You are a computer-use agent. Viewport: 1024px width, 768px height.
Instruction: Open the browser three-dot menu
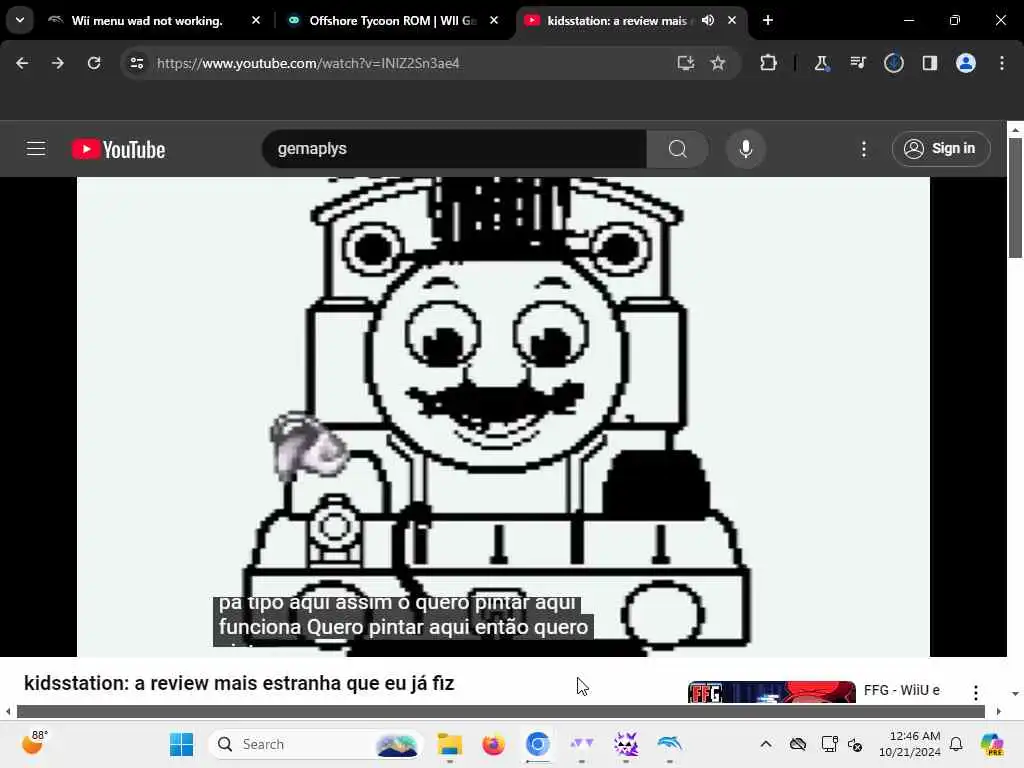(x=1002, y=63)
